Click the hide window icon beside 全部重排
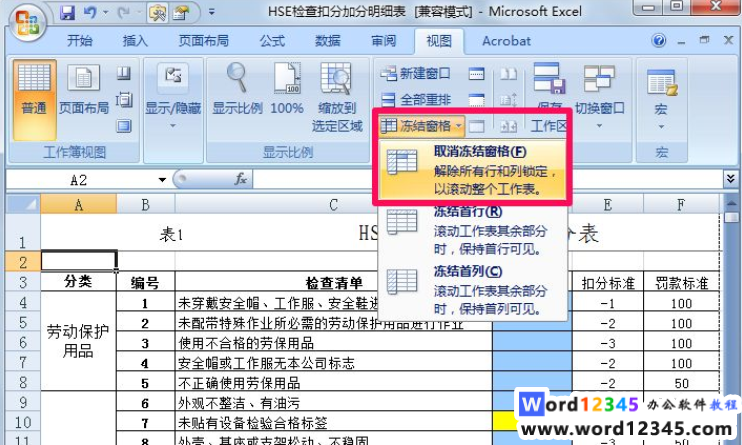 [x=477, y=100]
